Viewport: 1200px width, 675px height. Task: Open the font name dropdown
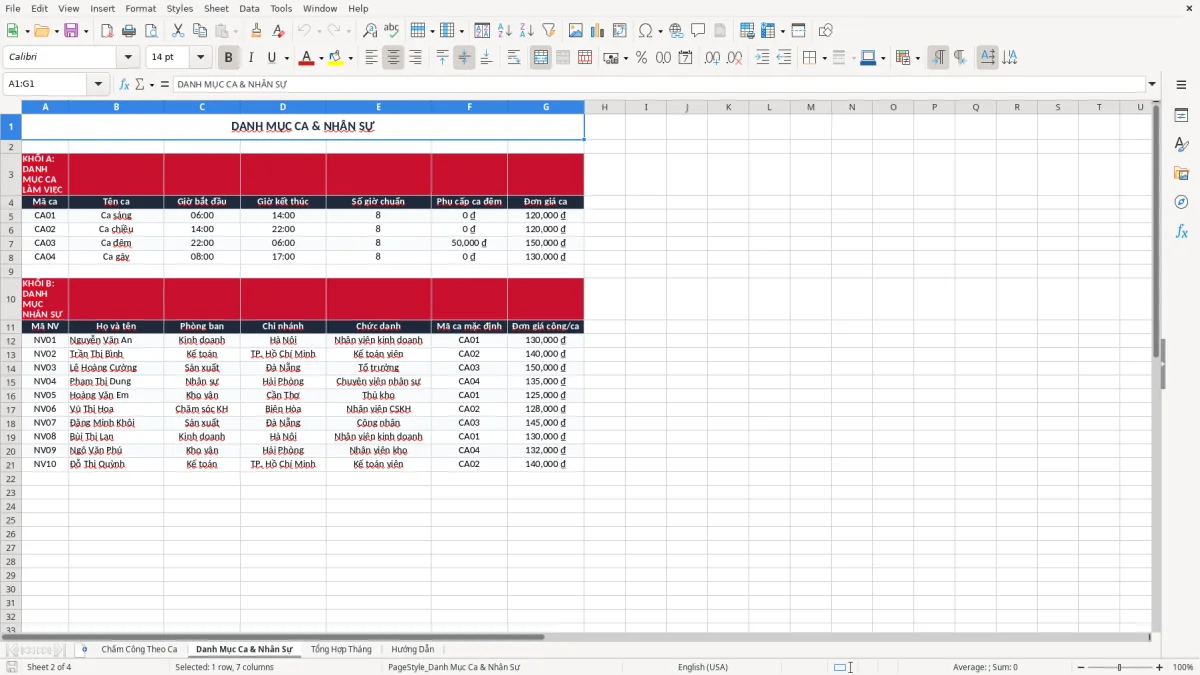(x=128, y=58)
